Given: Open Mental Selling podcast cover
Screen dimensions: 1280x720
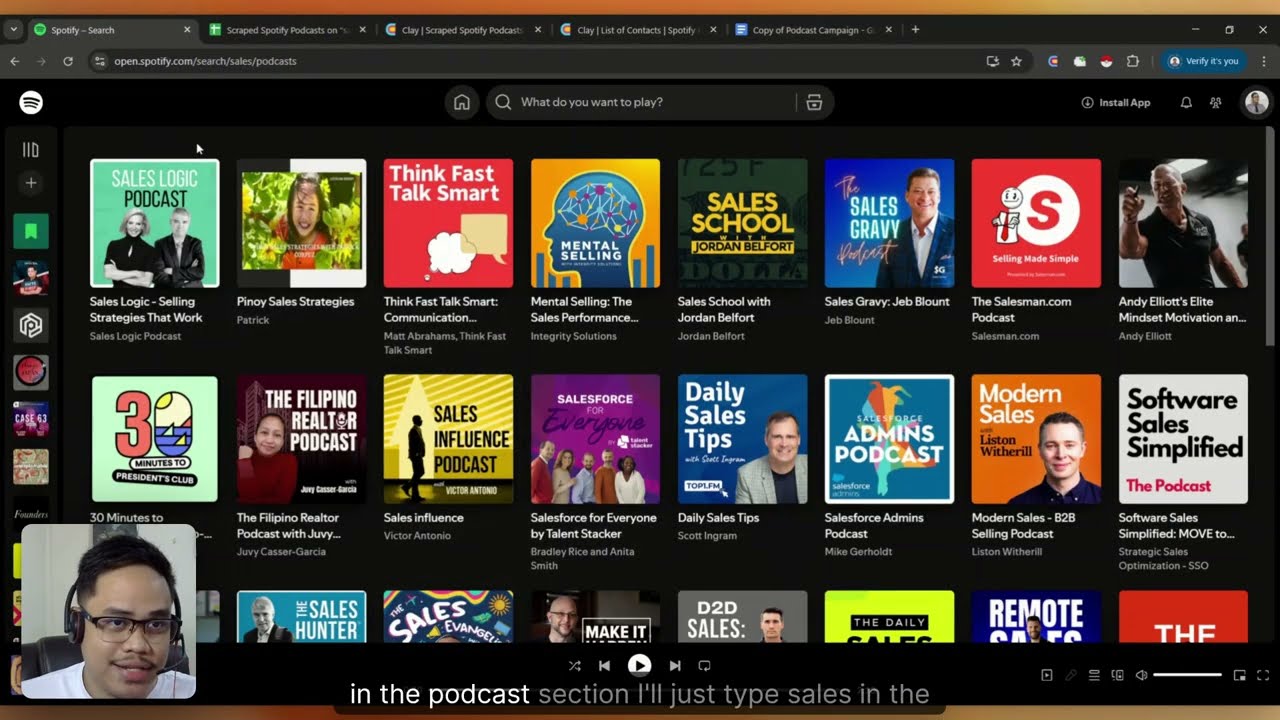Looking at the screenshot, I should point(595,223).
